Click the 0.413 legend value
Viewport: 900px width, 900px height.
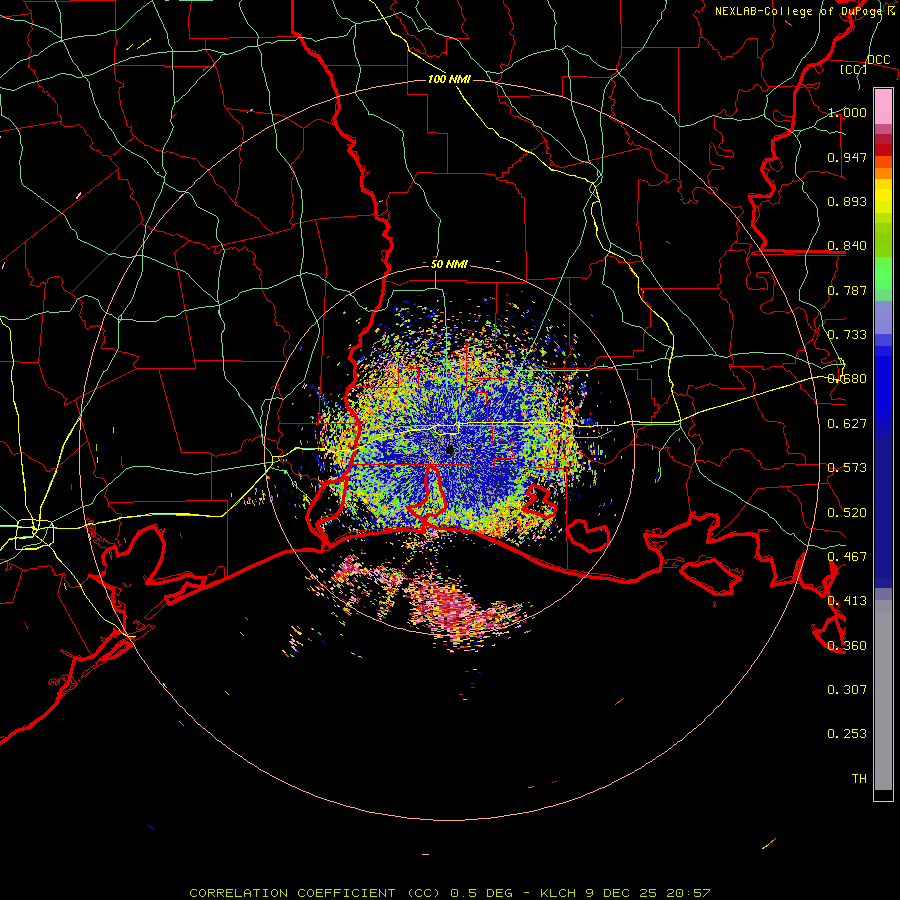[847, 601]
